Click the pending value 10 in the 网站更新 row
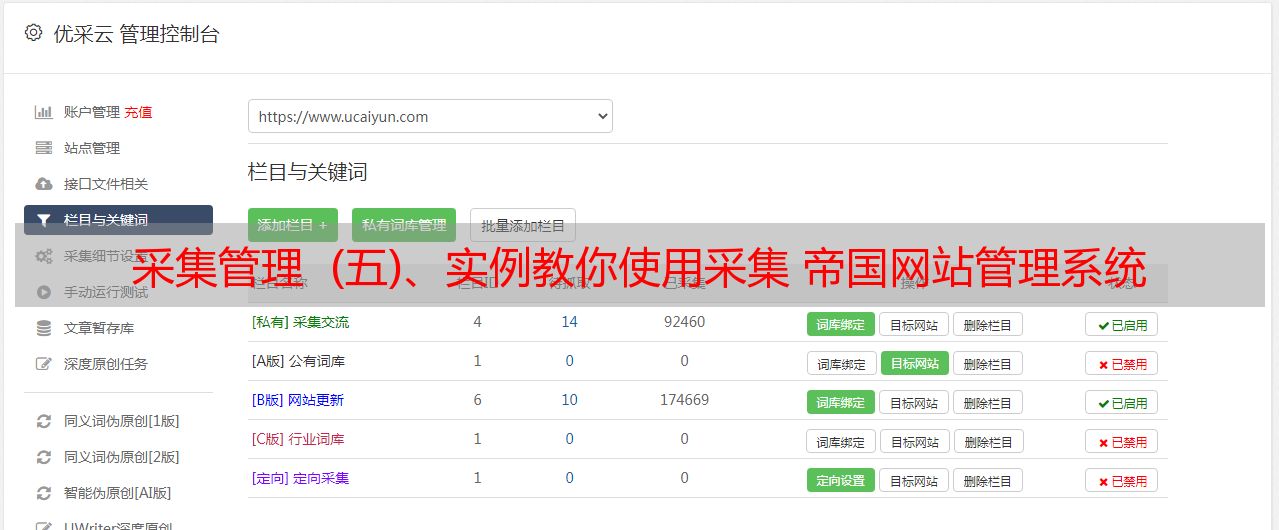This screenshot has height=530, width=1279. pyautogui.click(x=569, y=400)
